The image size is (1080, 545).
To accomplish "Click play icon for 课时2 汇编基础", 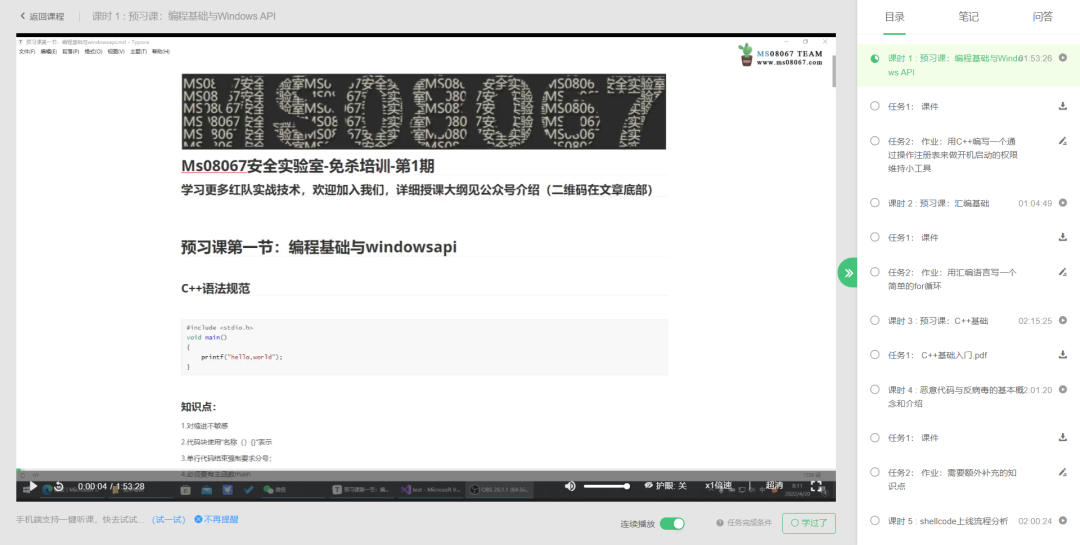I will pos(1063,203).
